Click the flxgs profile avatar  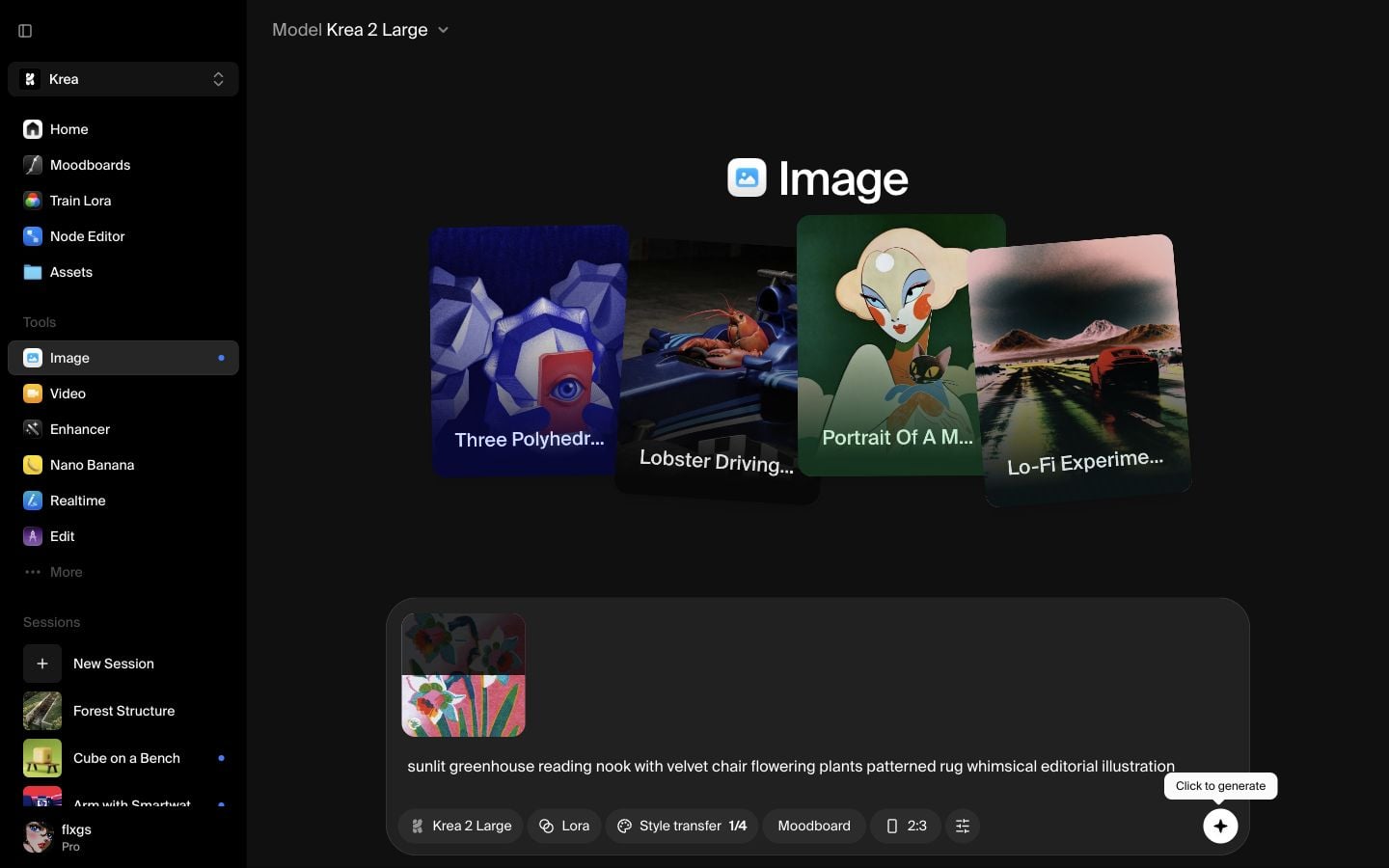pyautogui.click(x=38, y=836)
